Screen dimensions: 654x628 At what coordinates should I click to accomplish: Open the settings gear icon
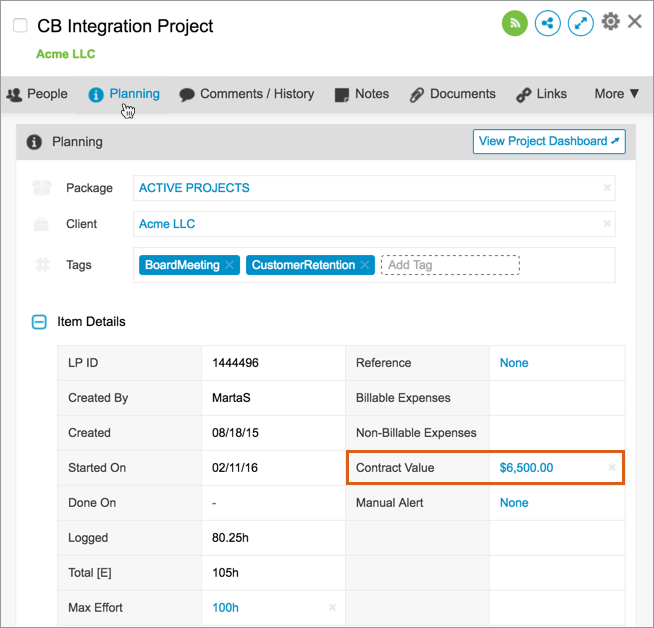[x=610, y=22]
